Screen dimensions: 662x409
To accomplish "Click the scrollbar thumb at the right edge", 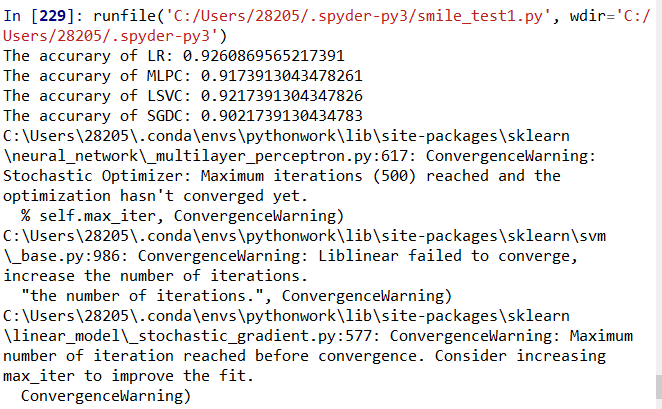I will pyautogui.click(x=659, y=387).
